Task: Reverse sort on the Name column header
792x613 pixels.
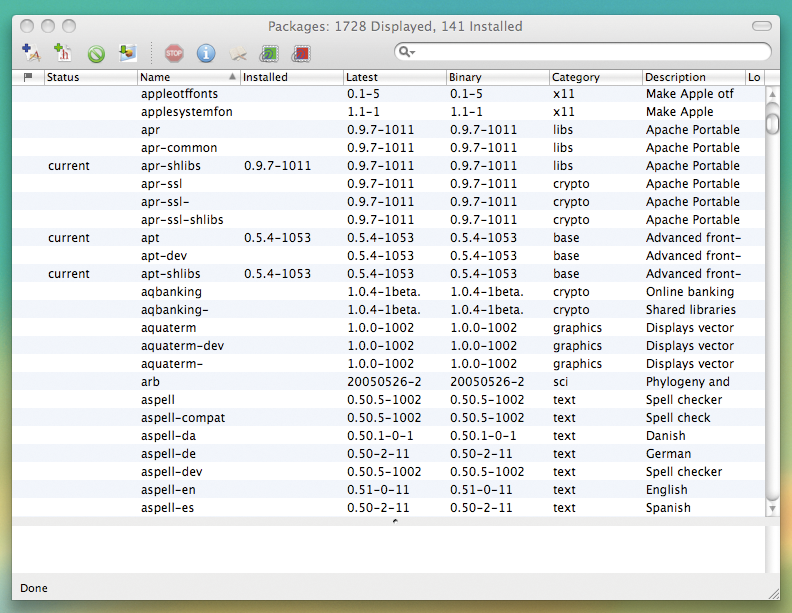Action: coord(188,77)
